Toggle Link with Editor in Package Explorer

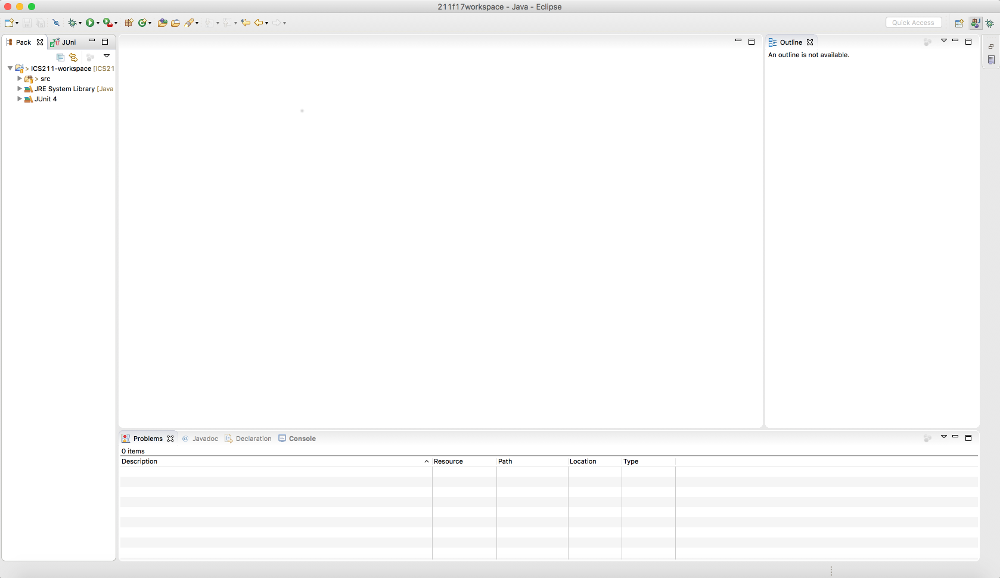click(73, 57)
